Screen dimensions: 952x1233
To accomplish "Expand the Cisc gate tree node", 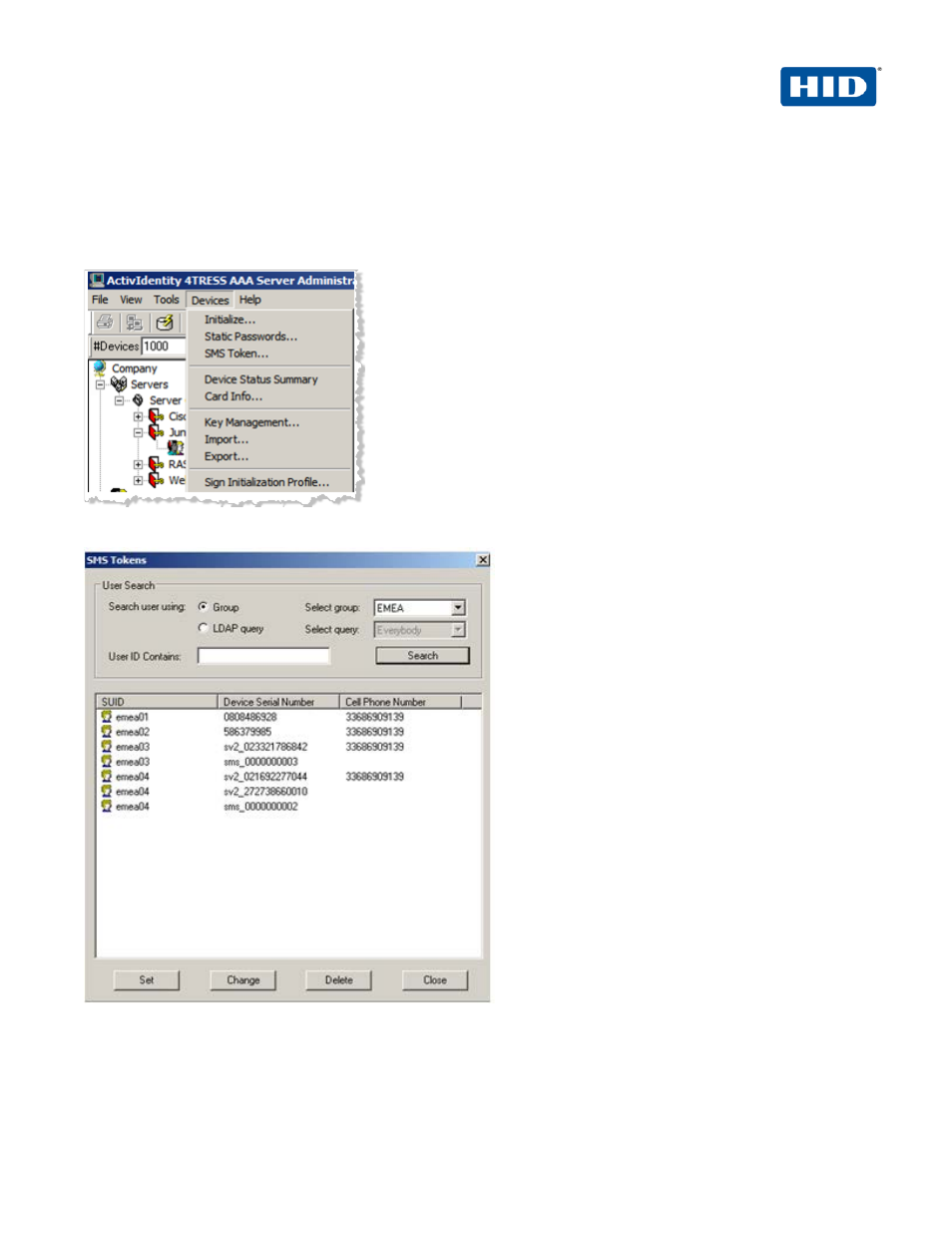I will tap(139, 416).
